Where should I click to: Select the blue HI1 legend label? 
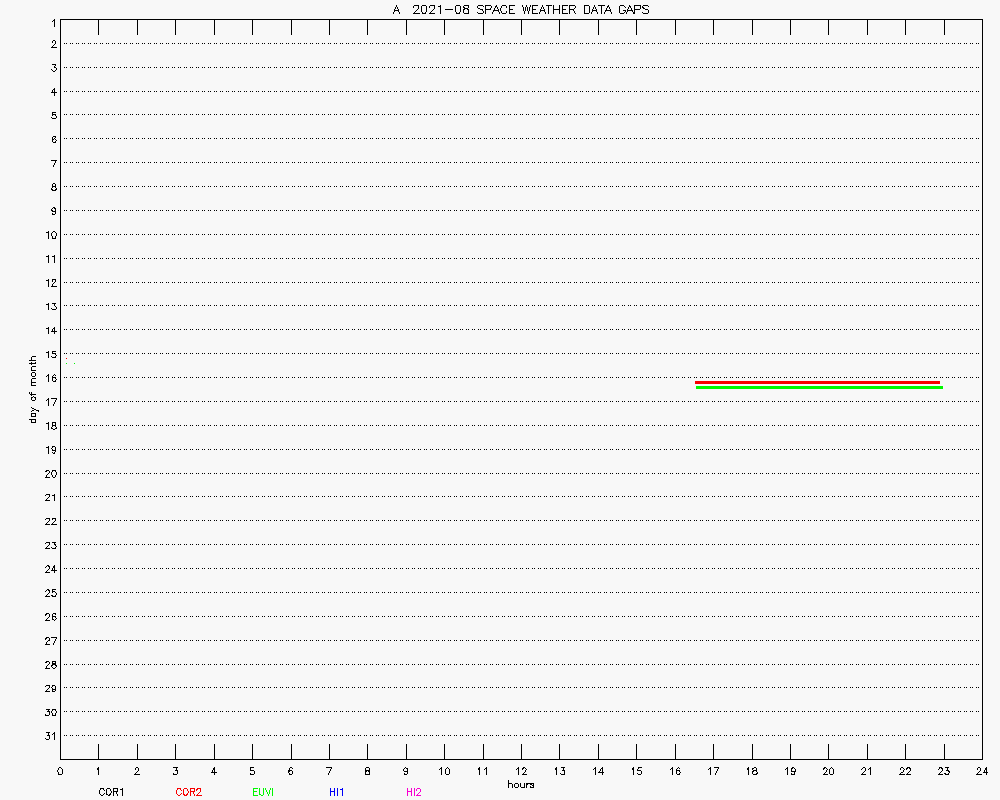click(x=336, y=792)
